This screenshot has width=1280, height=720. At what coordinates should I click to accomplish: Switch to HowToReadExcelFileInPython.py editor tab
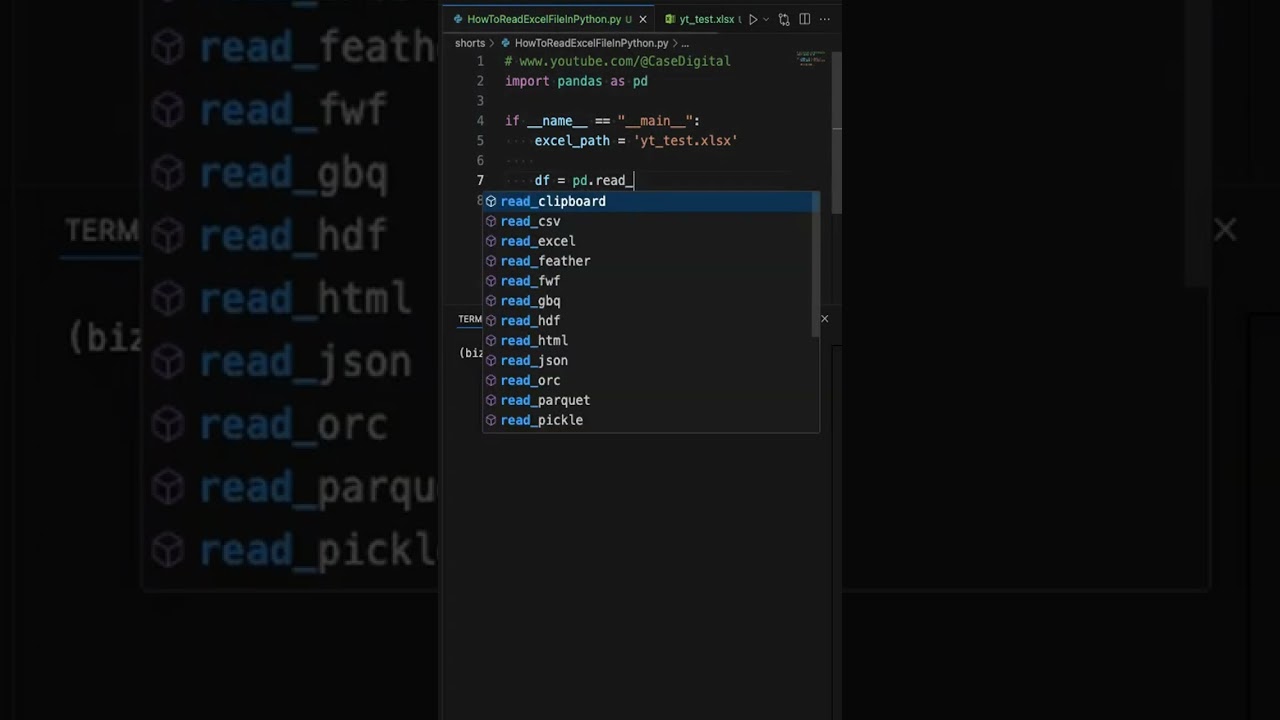(543, 19)
